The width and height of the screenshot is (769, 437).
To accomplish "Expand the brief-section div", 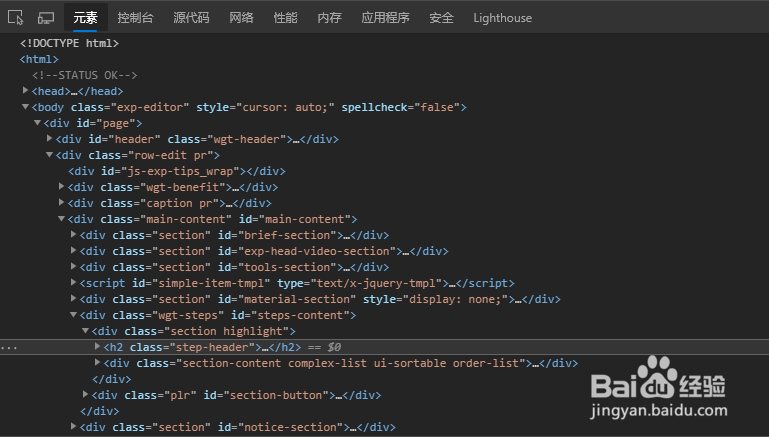I will click(74, 235).
